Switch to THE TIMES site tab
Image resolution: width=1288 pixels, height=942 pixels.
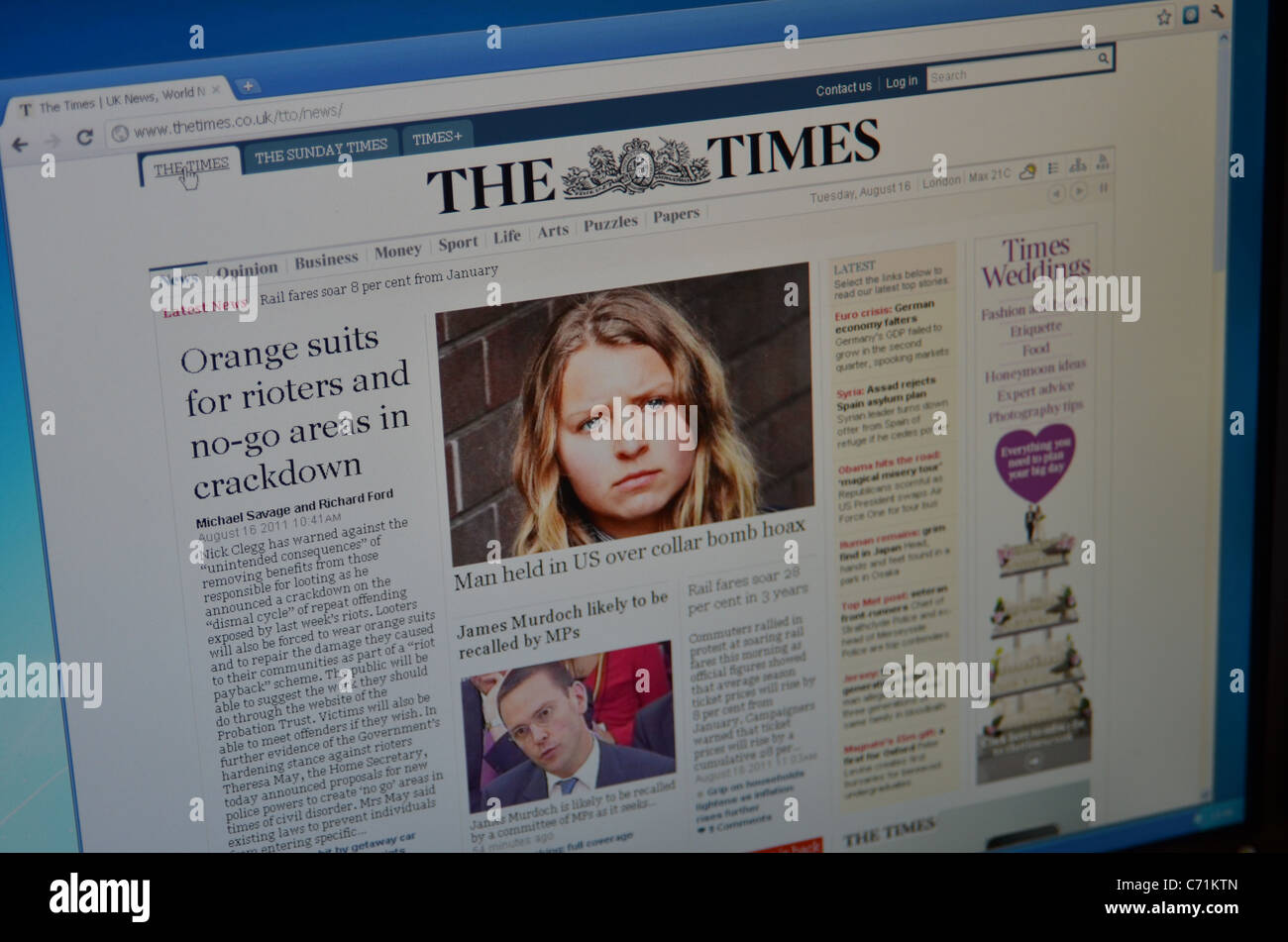[191, 165]
